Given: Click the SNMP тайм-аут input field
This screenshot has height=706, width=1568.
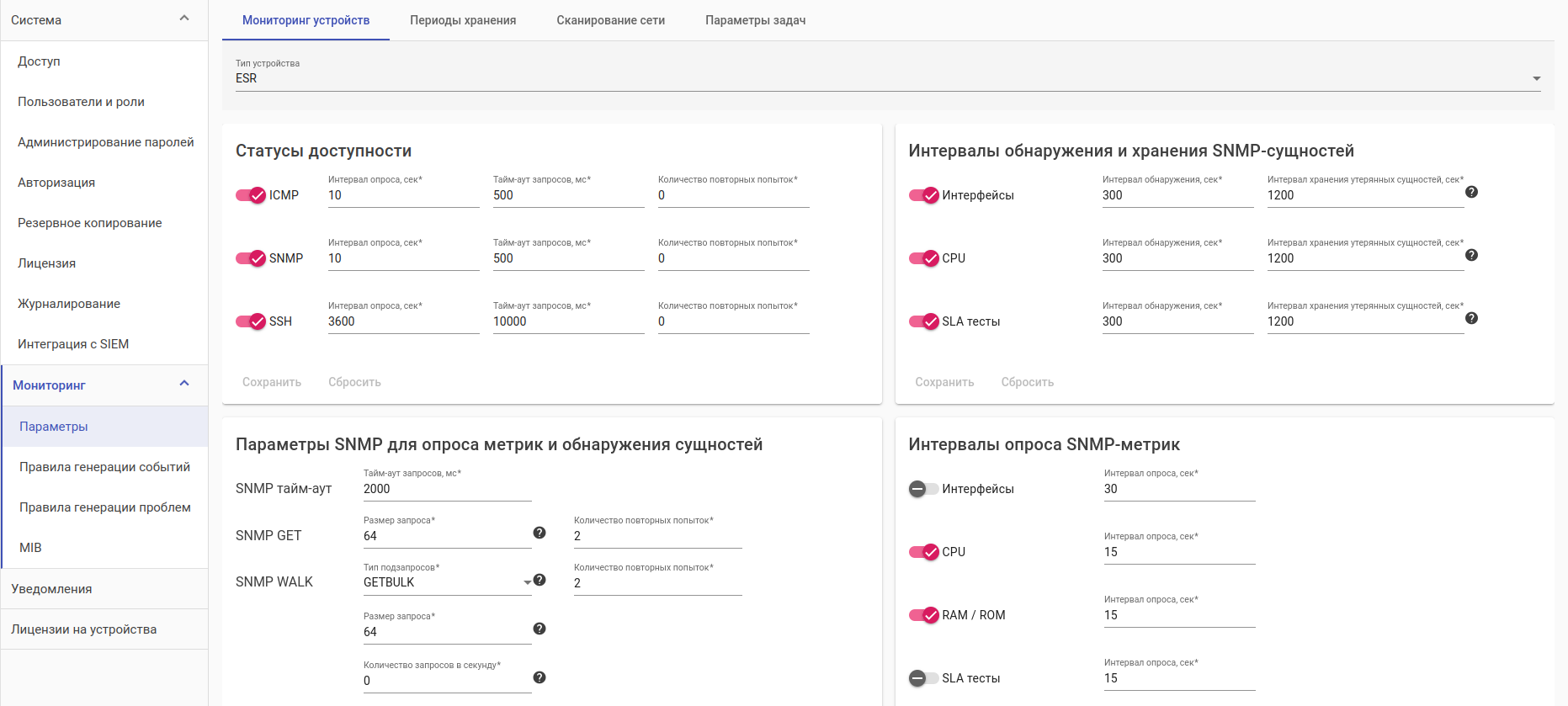Looking at the screenshot, I should pos(447,489).
